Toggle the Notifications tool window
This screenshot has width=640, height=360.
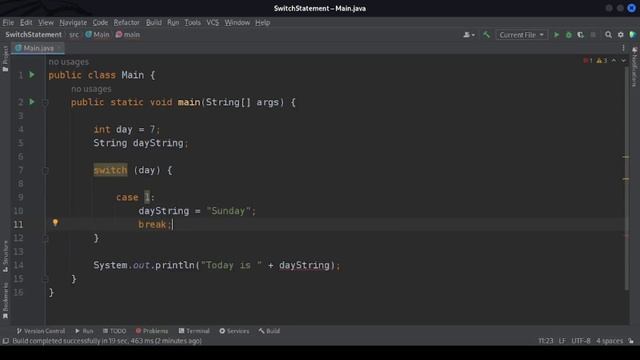pyautogui.click(x=634, y=67)
